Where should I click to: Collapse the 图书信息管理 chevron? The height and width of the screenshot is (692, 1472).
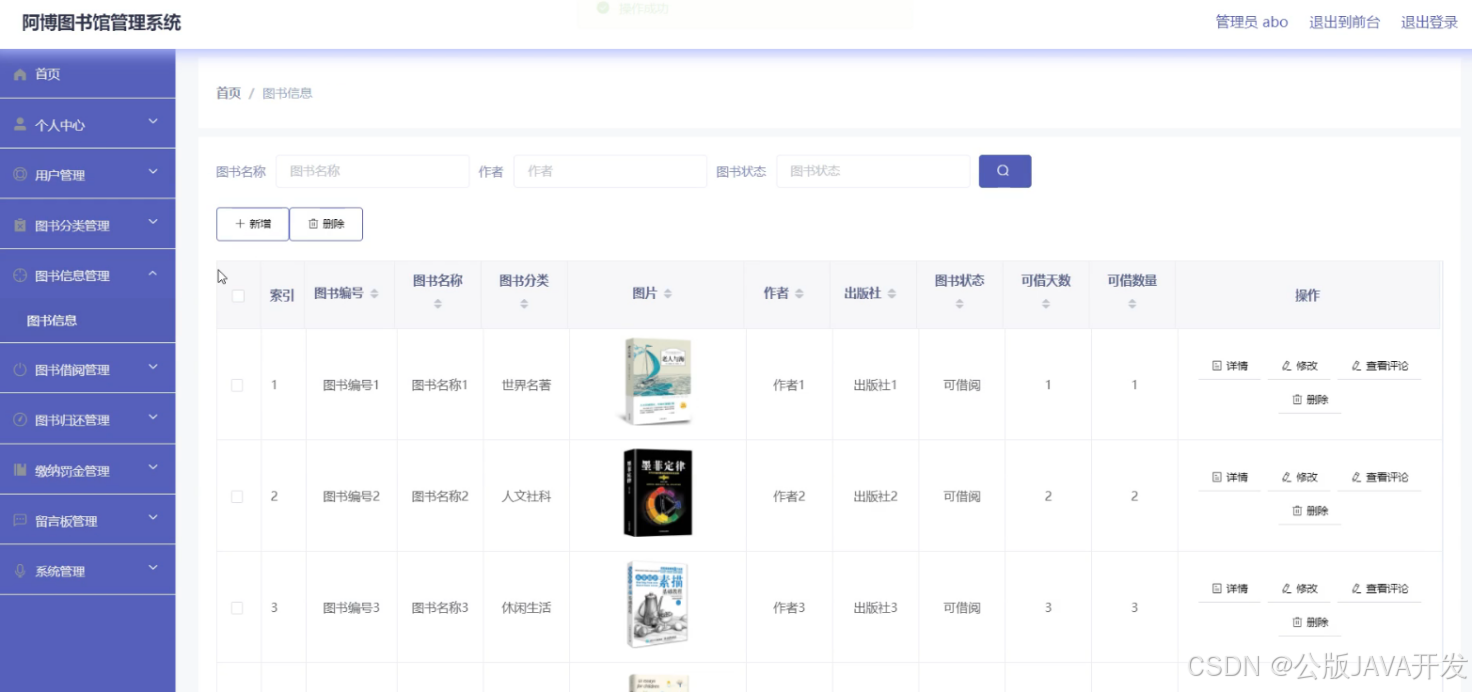153,272
